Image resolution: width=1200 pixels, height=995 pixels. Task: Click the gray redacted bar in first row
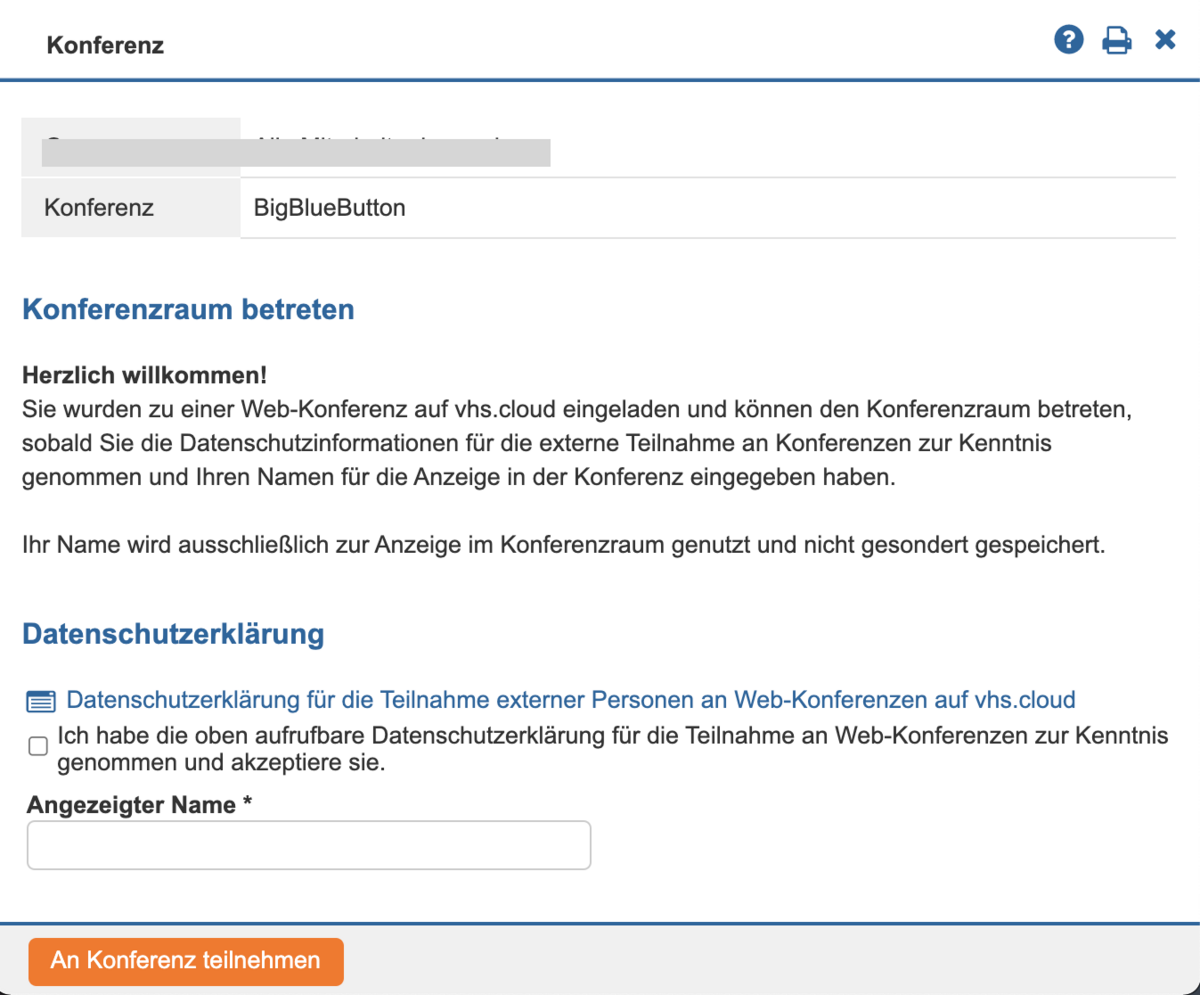pos(296,153)
